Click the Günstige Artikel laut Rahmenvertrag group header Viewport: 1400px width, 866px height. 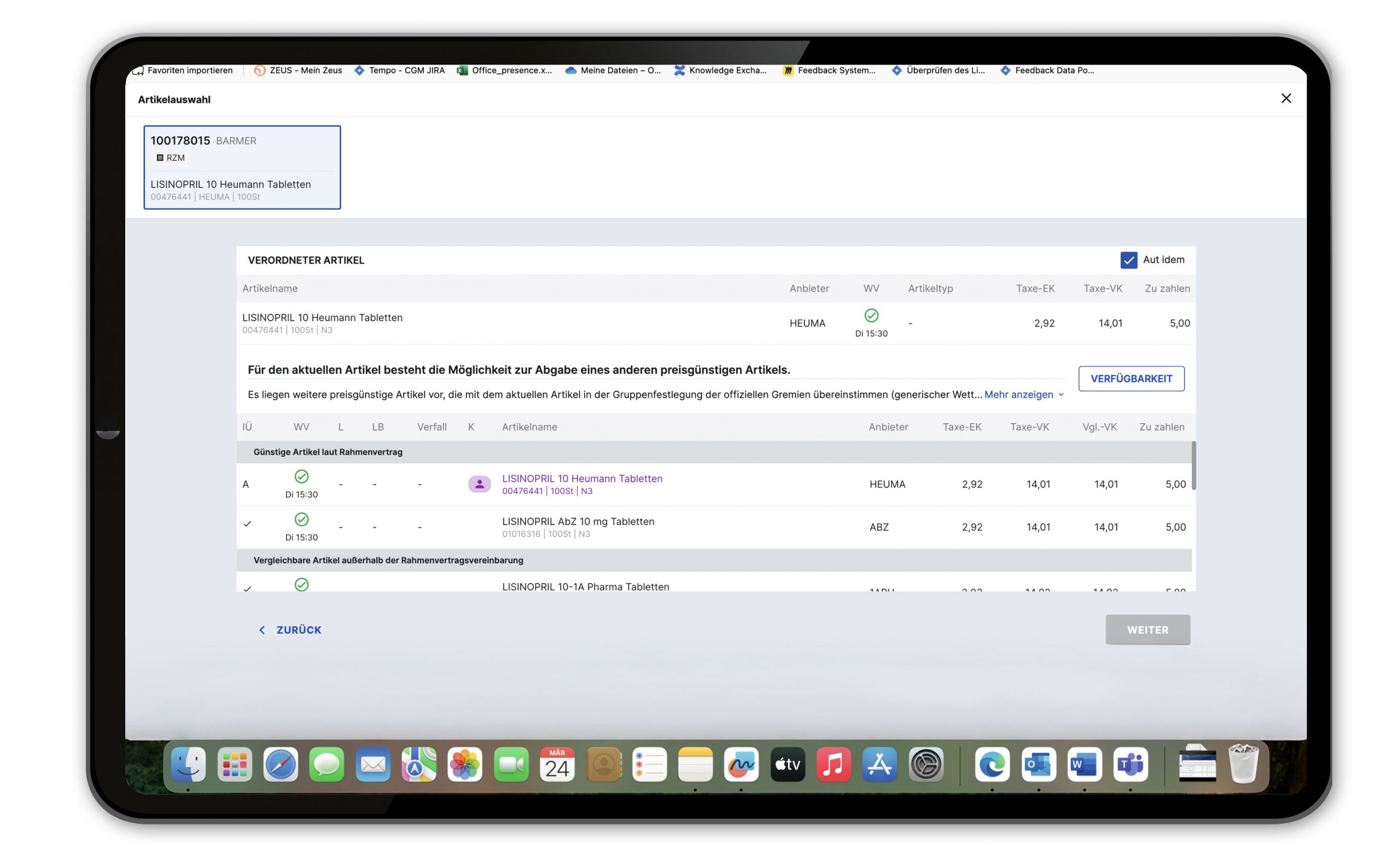coord(714,452)
